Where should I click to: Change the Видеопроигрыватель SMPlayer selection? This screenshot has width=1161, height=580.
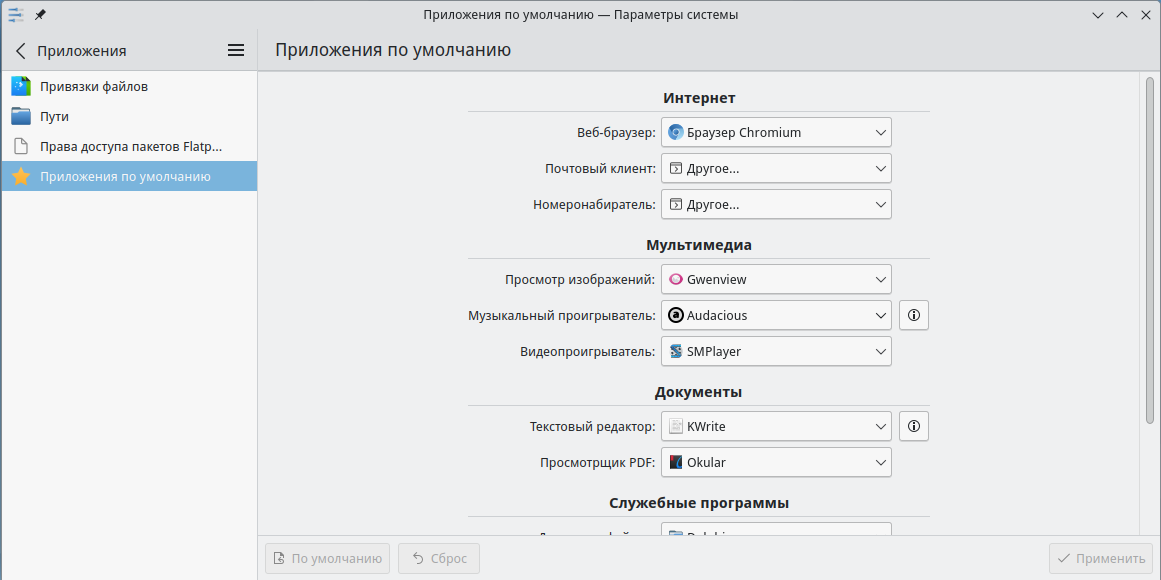(776, 352)
